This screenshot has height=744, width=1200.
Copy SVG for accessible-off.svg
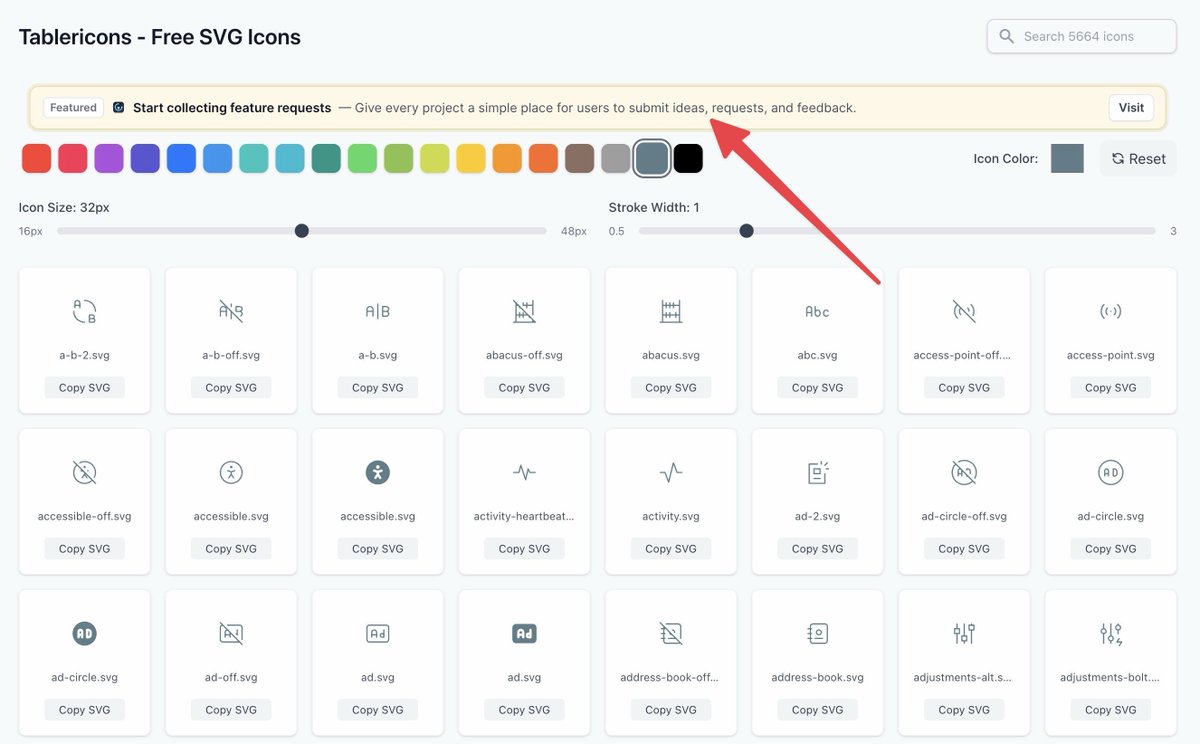[x=85, y=549]
